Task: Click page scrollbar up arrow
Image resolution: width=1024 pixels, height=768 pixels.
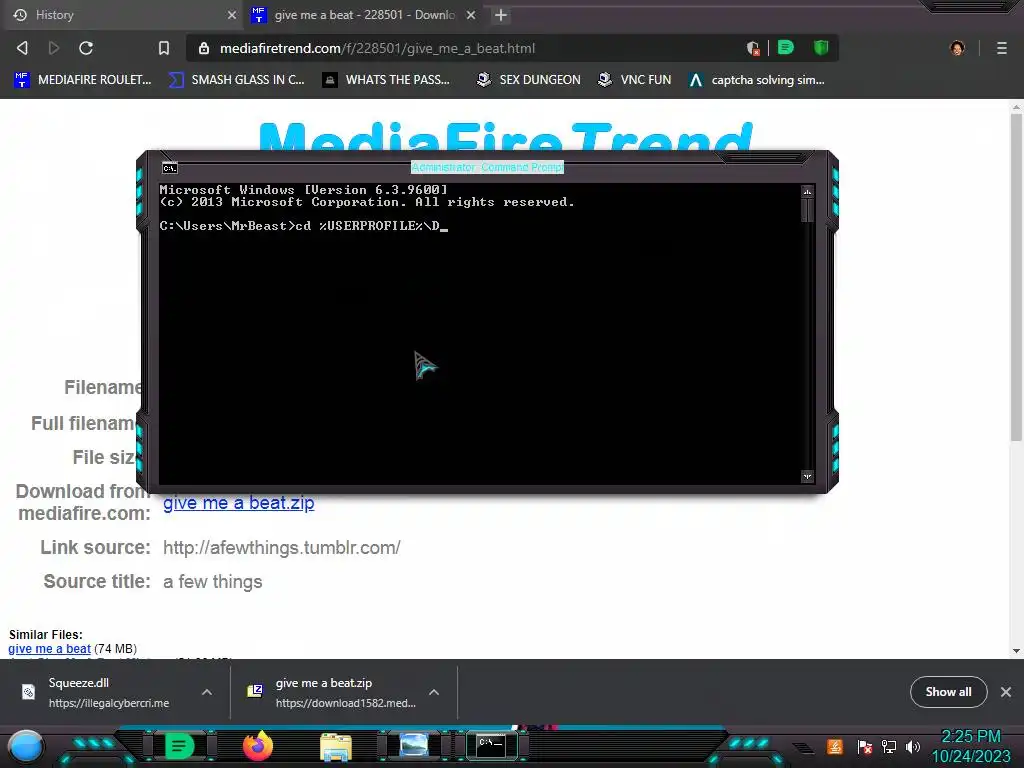Action: pos(1016,107)
